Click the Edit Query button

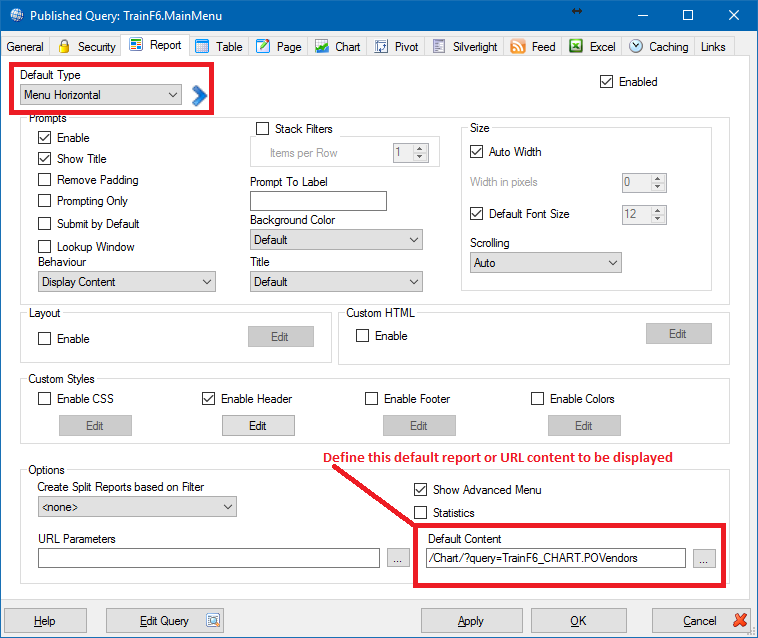(x=165, y=621)
